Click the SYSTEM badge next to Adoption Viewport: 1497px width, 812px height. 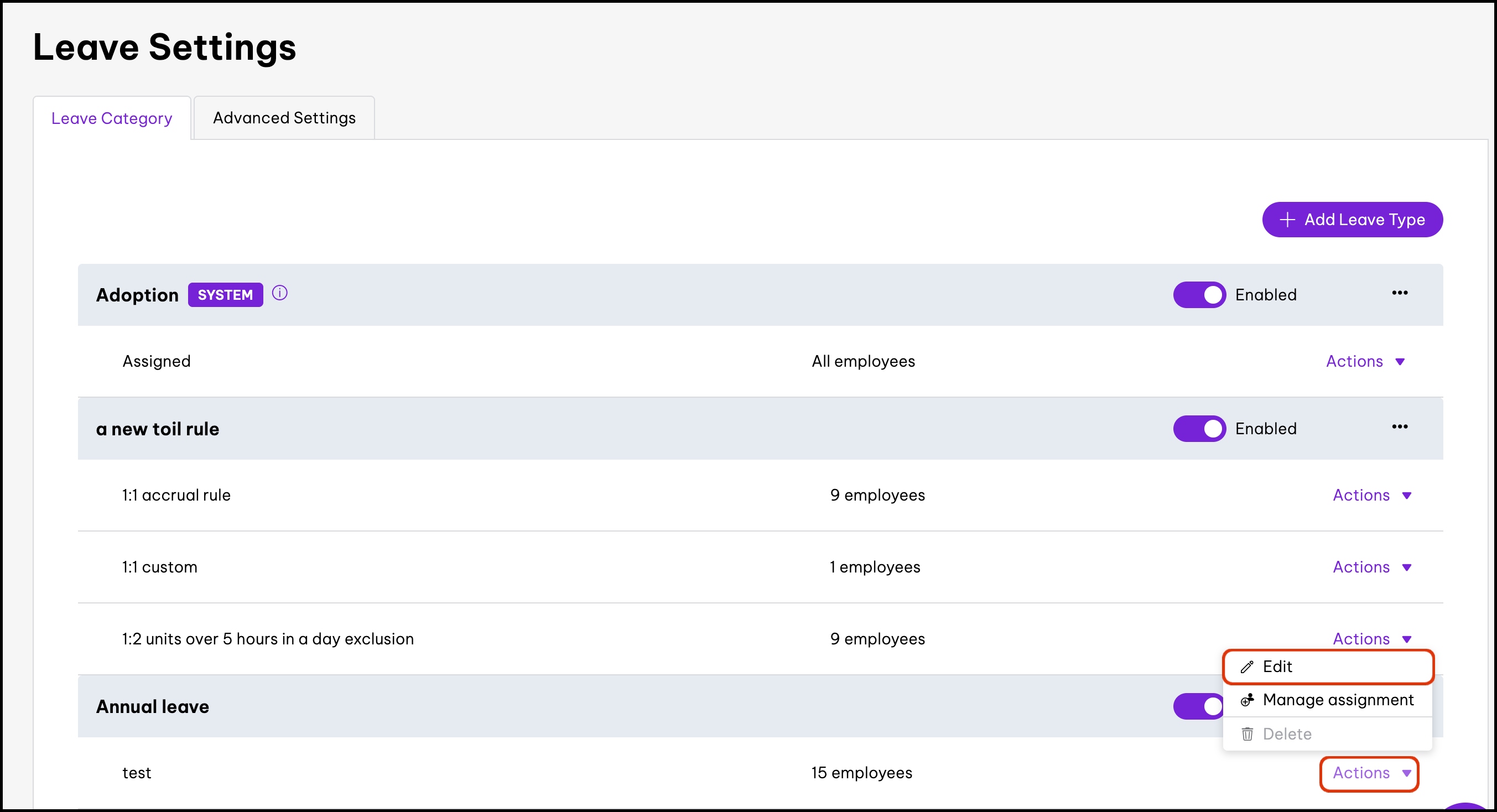[x=225, y=295]
